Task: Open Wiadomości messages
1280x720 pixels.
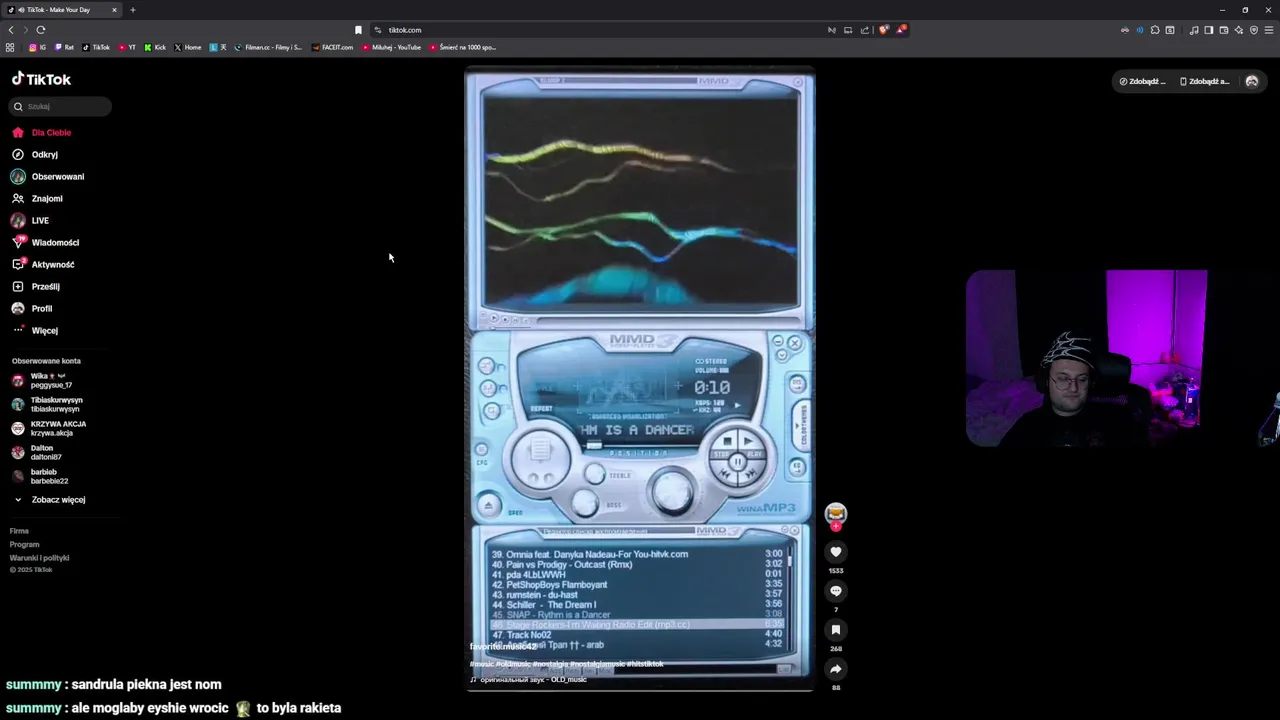Action: 46,242
